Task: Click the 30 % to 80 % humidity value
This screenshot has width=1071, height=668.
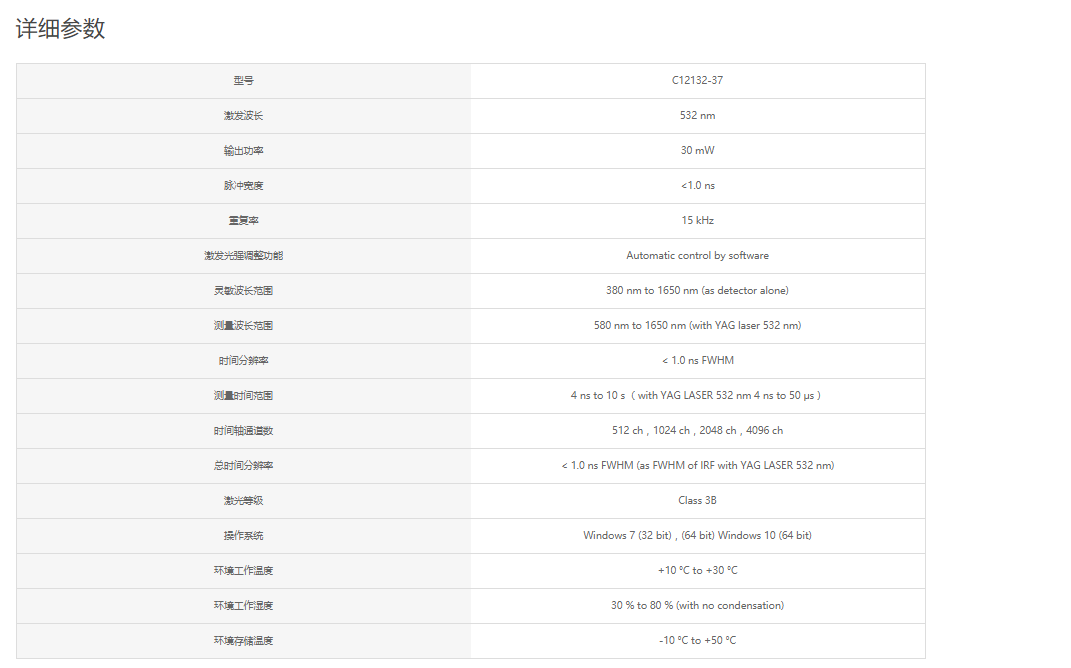Action: coord(697,606)
